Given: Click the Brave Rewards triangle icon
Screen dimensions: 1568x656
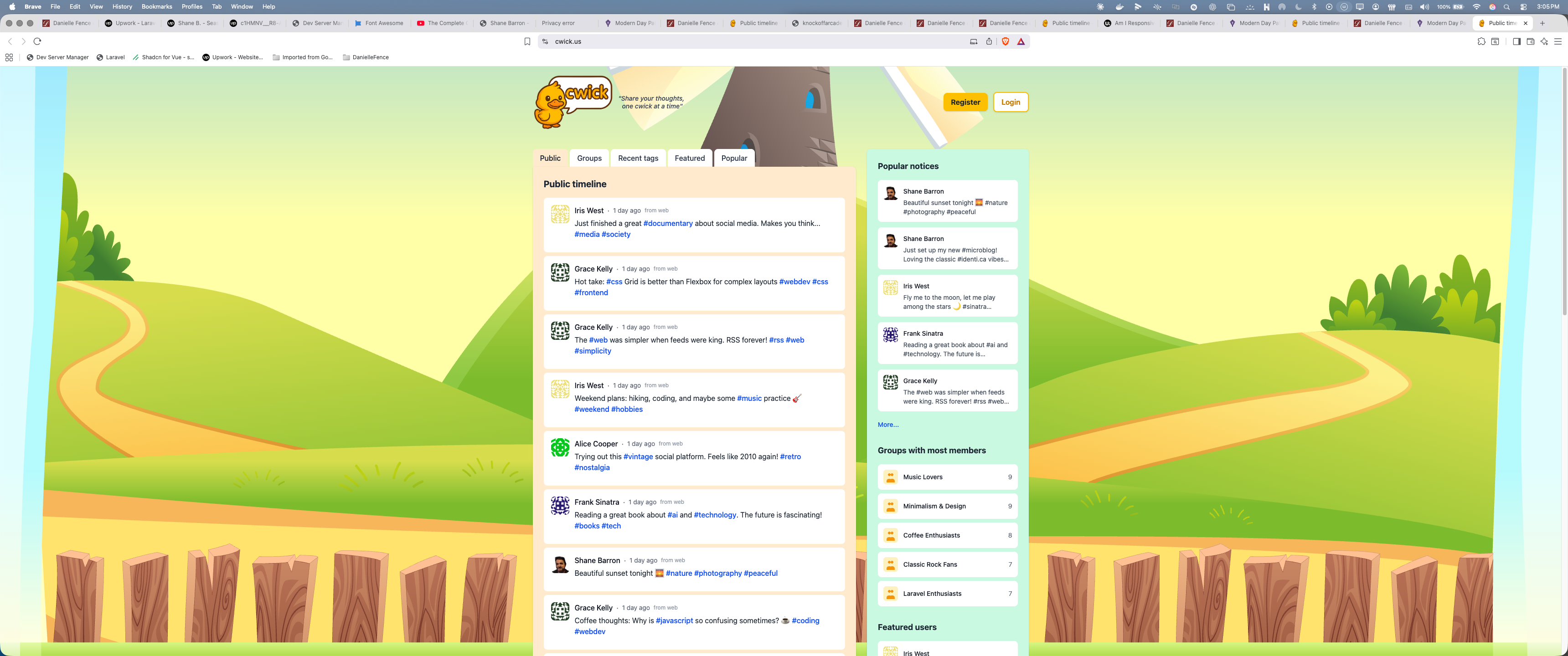Looking at the screenshot, I should 1021,41.
